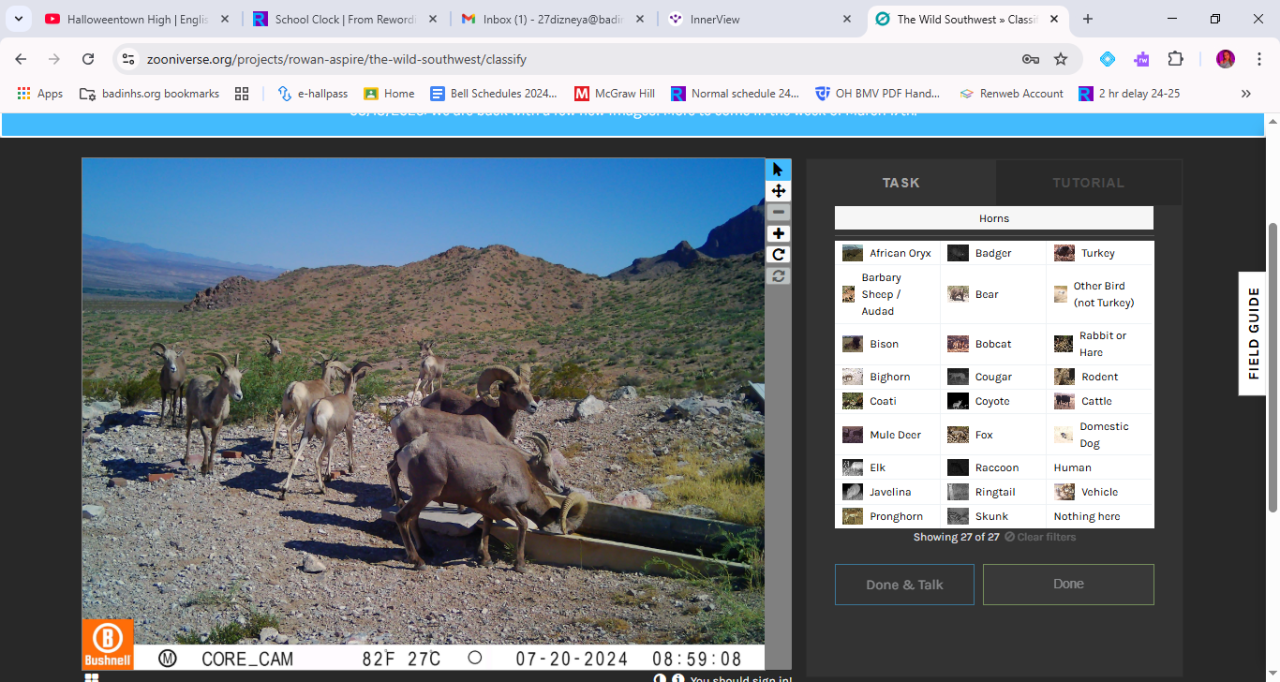
Task: Open the Bell Schedules 2024 bookmark
Action: click(494, 93)
